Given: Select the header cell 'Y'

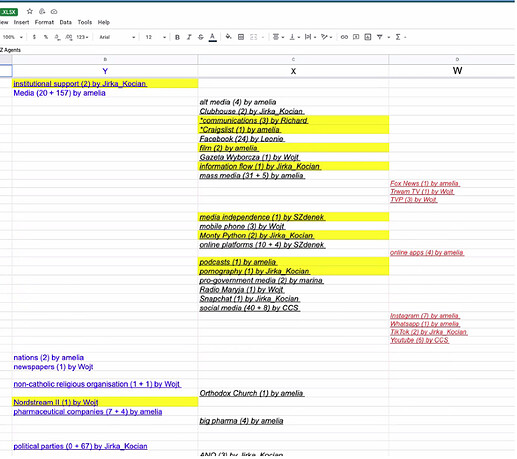Looking at the screenshot, I should click(105, 71).
